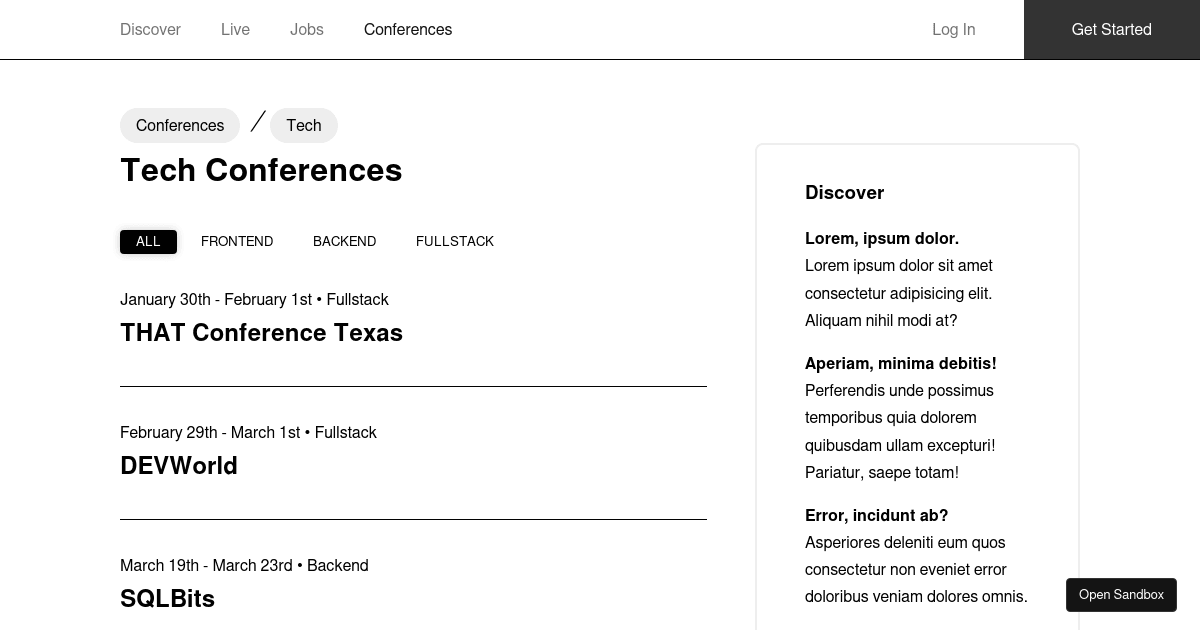
Task: Go to the Live nav item
Action: [235, 29]
